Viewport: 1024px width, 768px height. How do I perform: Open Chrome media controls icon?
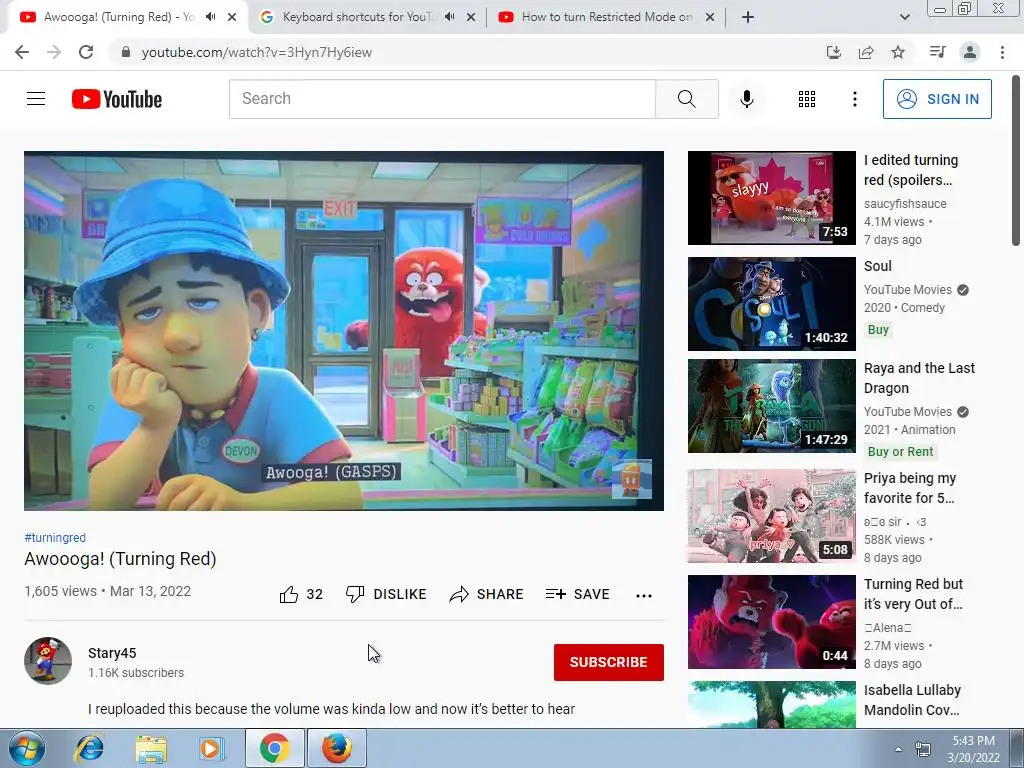[x=937, y=52]
